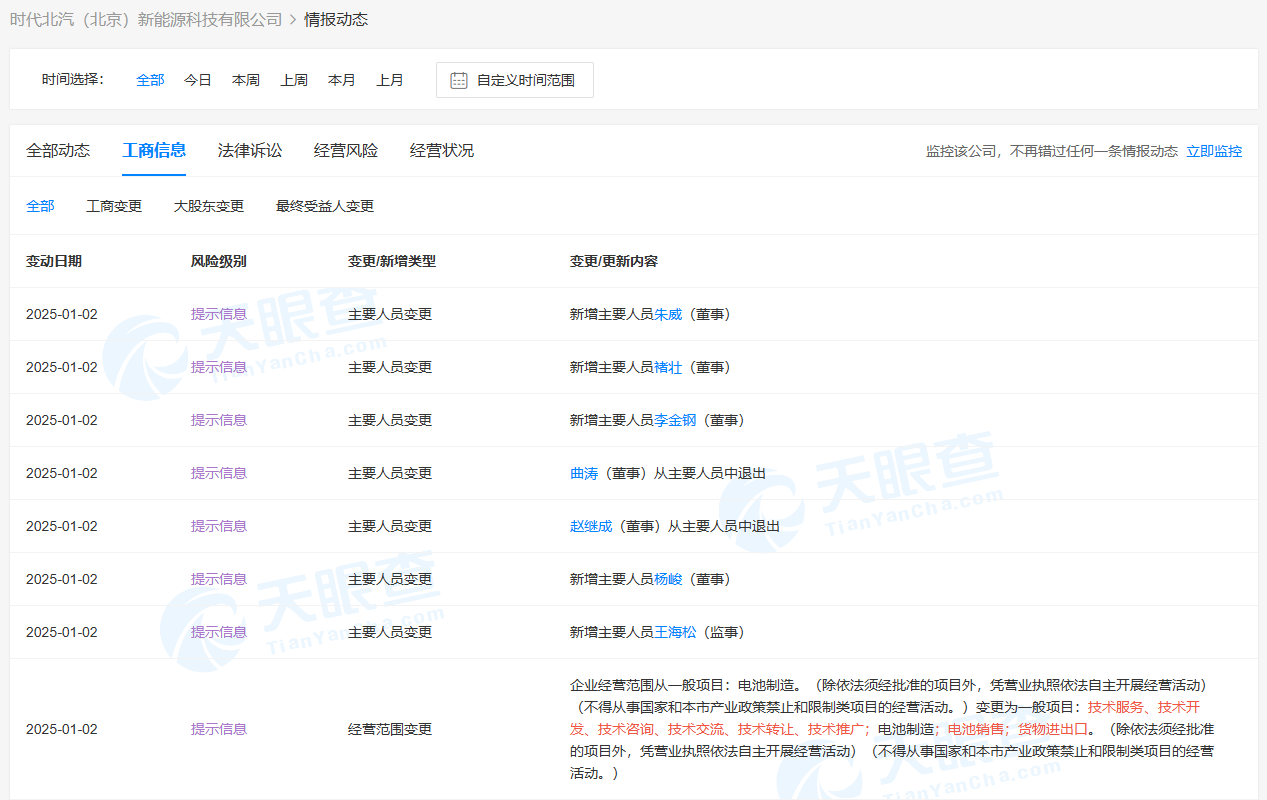The image size is (1267, 800).
Task: Switch to 全部动态 tab
Action: tap(58, 151)
